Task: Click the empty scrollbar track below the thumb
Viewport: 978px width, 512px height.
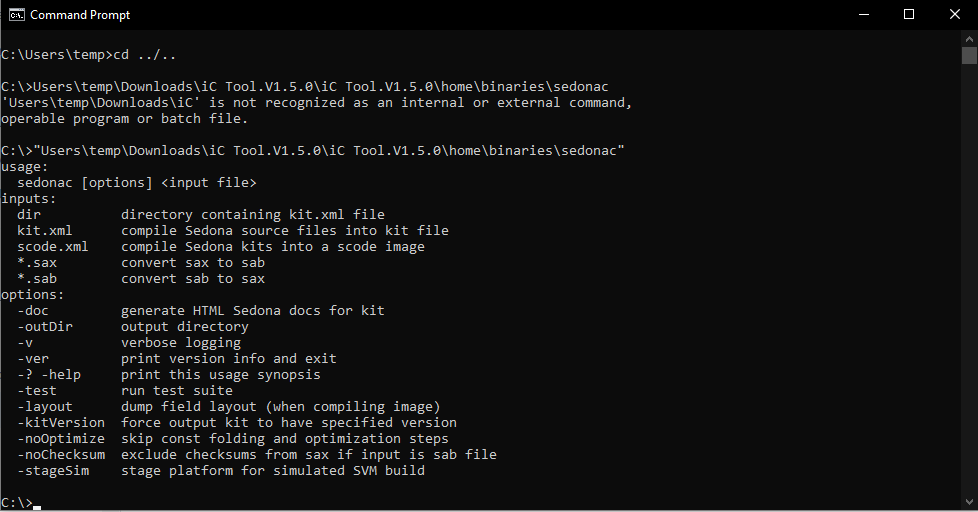Action: (968, 300)
